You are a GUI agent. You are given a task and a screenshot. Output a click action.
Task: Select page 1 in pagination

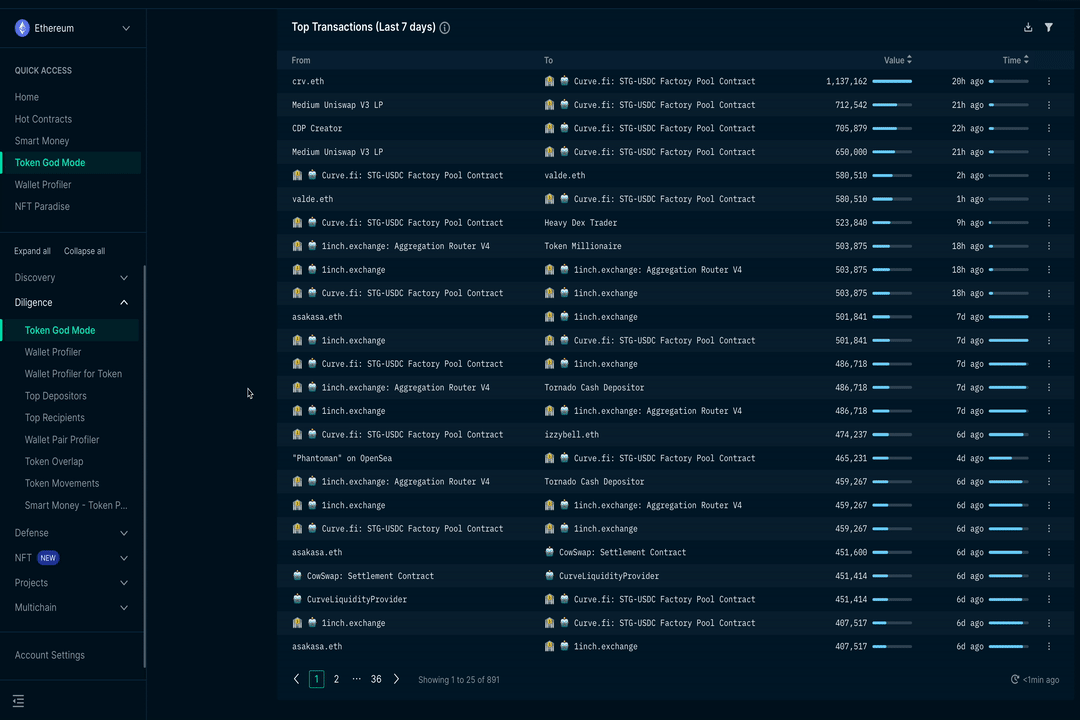click(x=317, y=679)
